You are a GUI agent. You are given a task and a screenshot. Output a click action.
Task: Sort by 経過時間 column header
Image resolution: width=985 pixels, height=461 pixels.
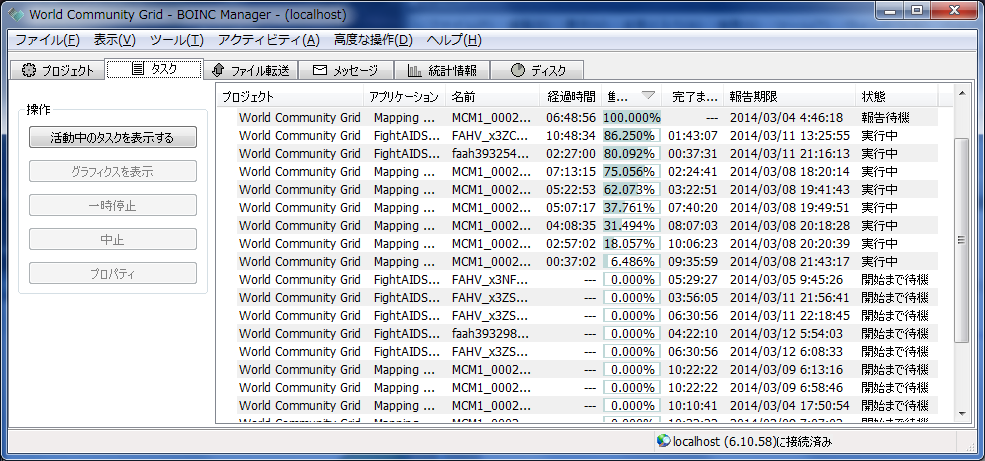click(571, 97)
